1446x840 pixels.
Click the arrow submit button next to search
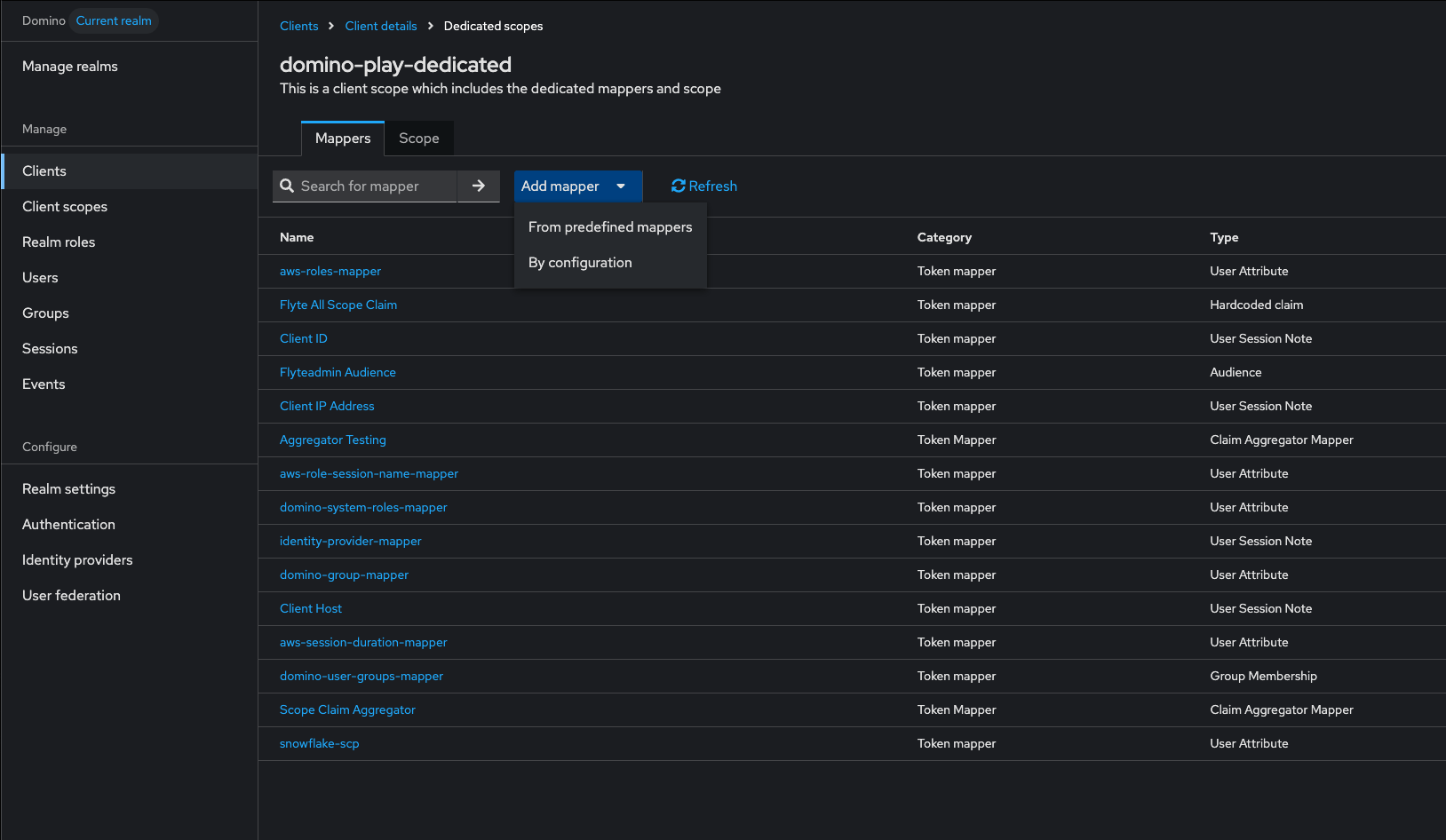click(x=479, y=186)
